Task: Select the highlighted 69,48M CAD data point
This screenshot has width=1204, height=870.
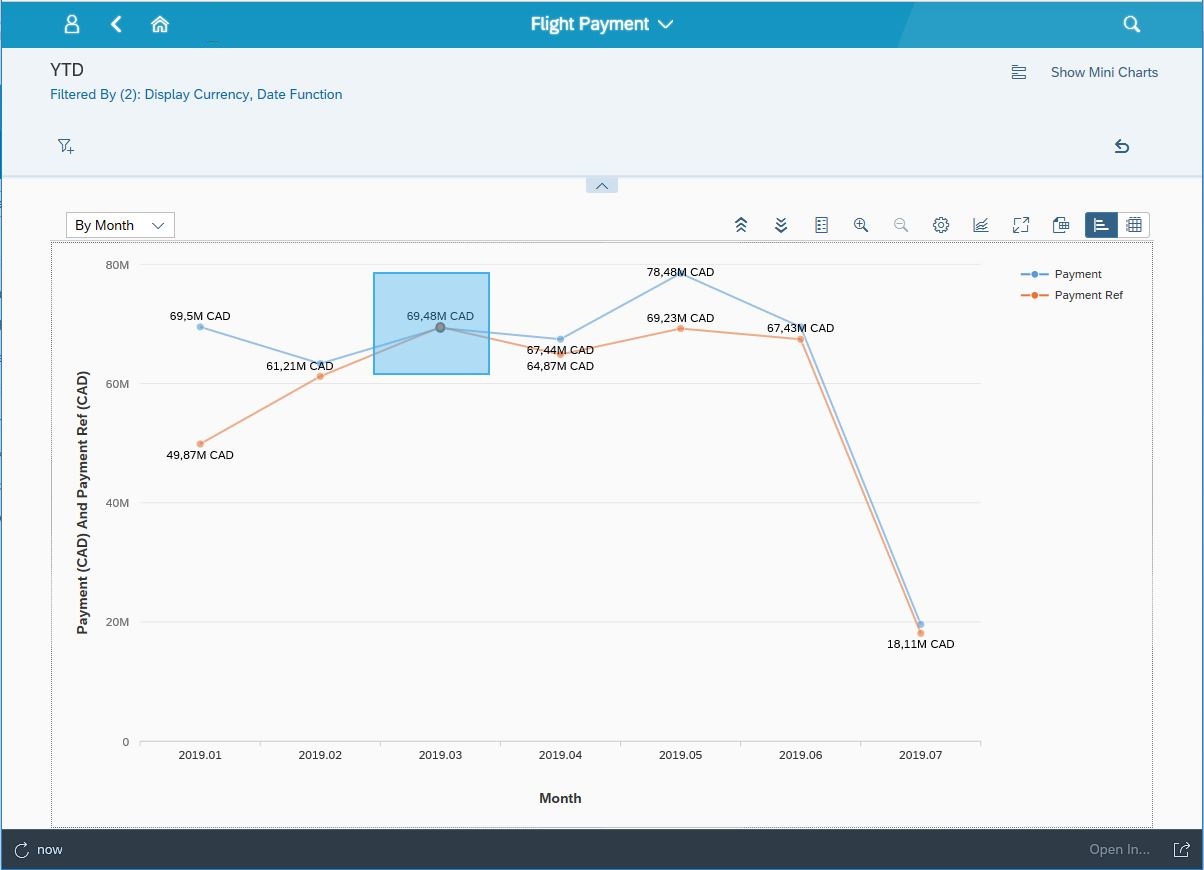Action: click(440, 327)
